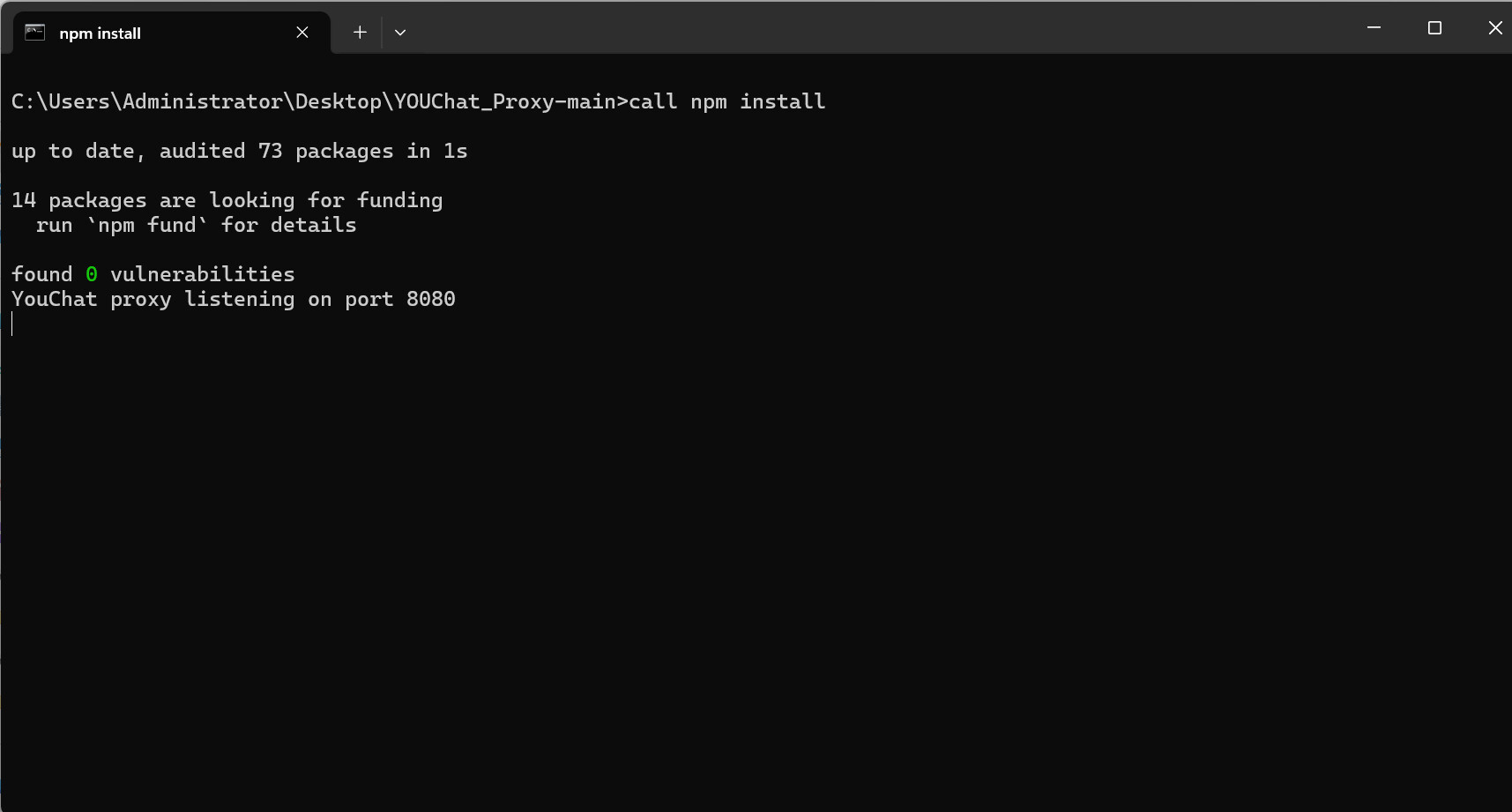Close the terminal window
The width and height of the screenshot is (1512, 812).
pyautogui.click(x=1494, y=28)
